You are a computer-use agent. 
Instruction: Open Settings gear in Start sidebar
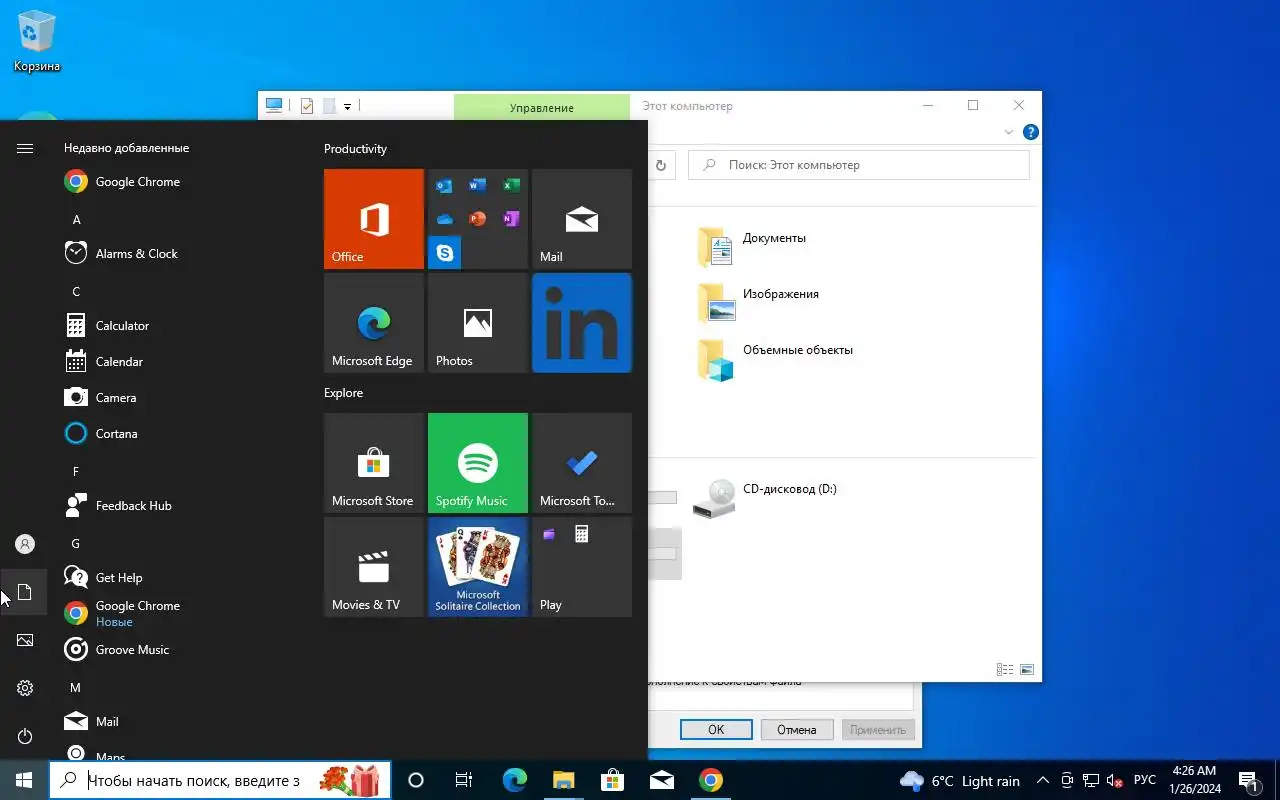(x=25, y=688)
